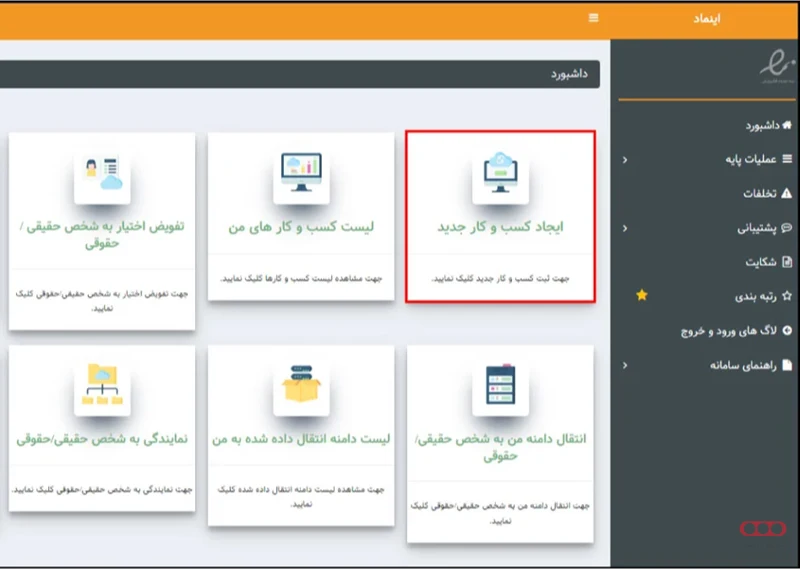Expand the پشتیبانی submenu chevron

(x=625, y=228)
